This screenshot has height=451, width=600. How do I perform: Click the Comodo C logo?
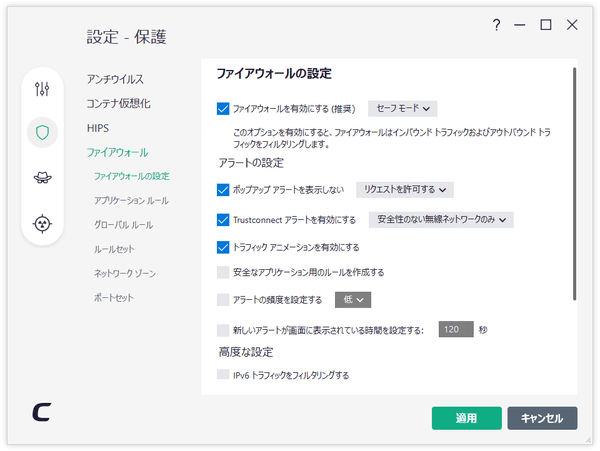tap(42, 412)
